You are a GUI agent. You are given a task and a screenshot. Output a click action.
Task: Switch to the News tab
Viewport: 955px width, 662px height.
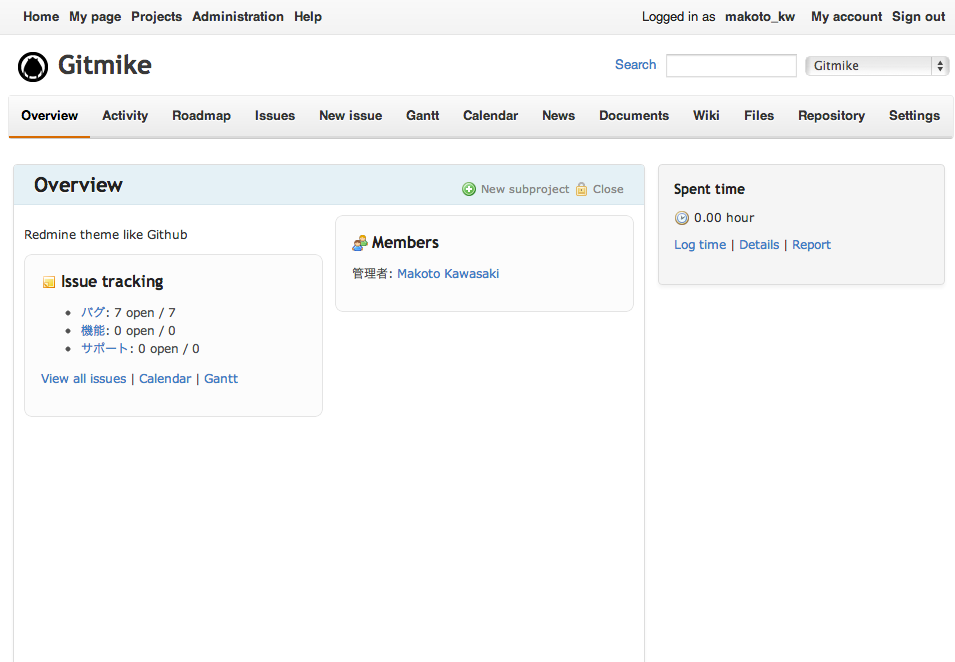[x=559, y=116]
